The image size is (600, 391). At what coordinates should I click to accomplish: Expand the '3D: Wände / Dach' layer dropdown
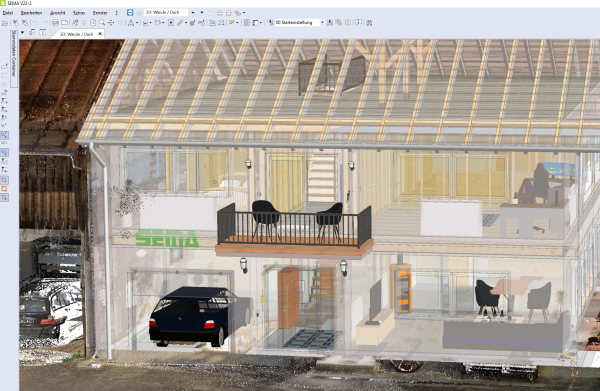[x=193, y=13]
